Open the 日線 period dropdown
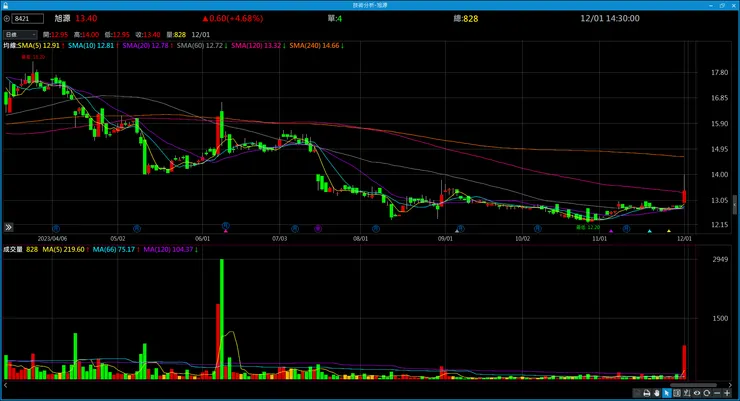The height and width of the screenshot is (401, 740). (20, 35)
